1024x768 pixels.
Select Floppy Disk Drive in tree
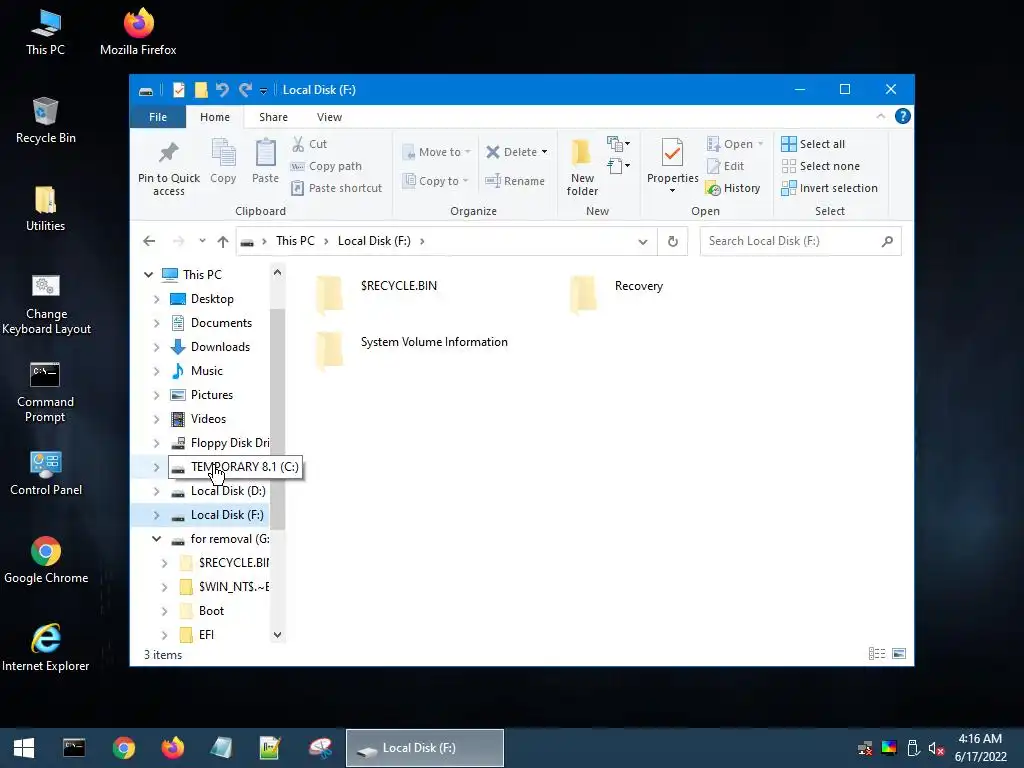[220, 443]
